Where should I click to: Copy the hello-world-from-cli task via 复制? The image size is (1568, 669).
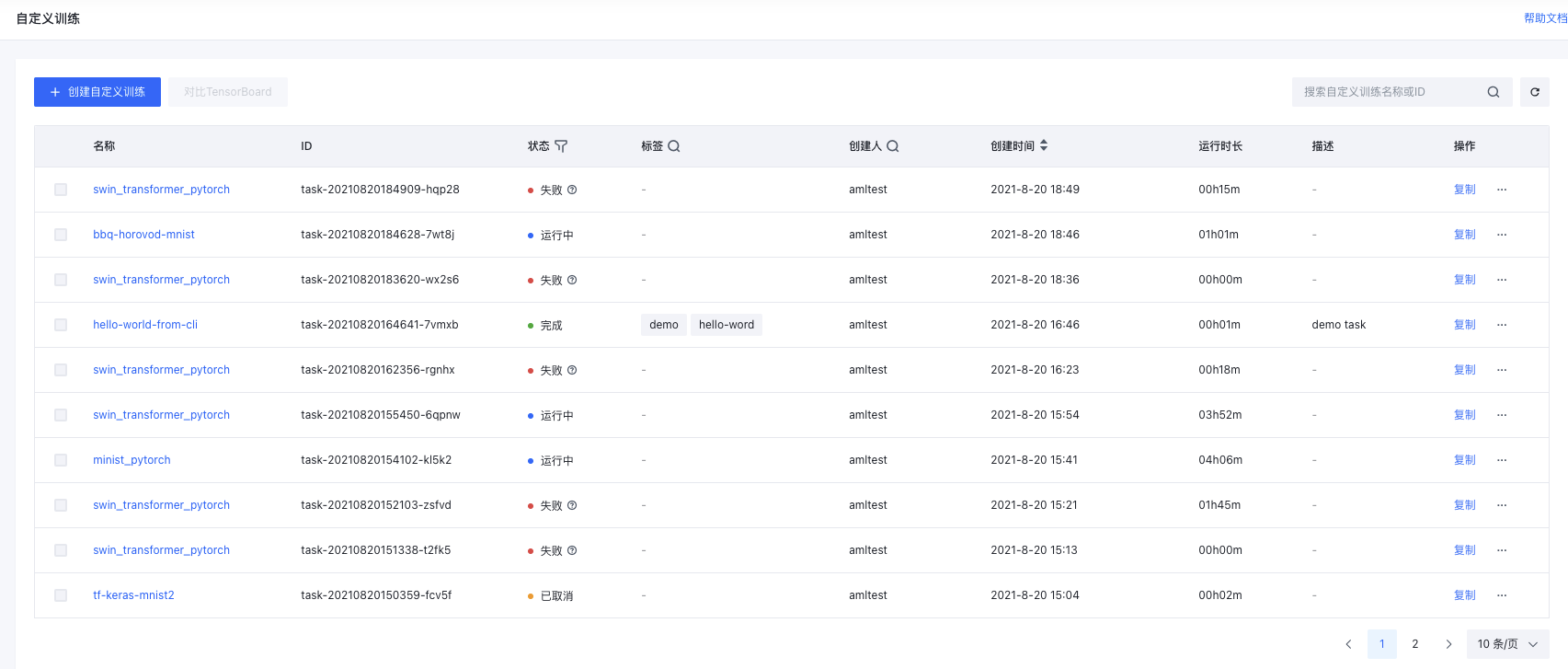click(x=1465, y=325)
